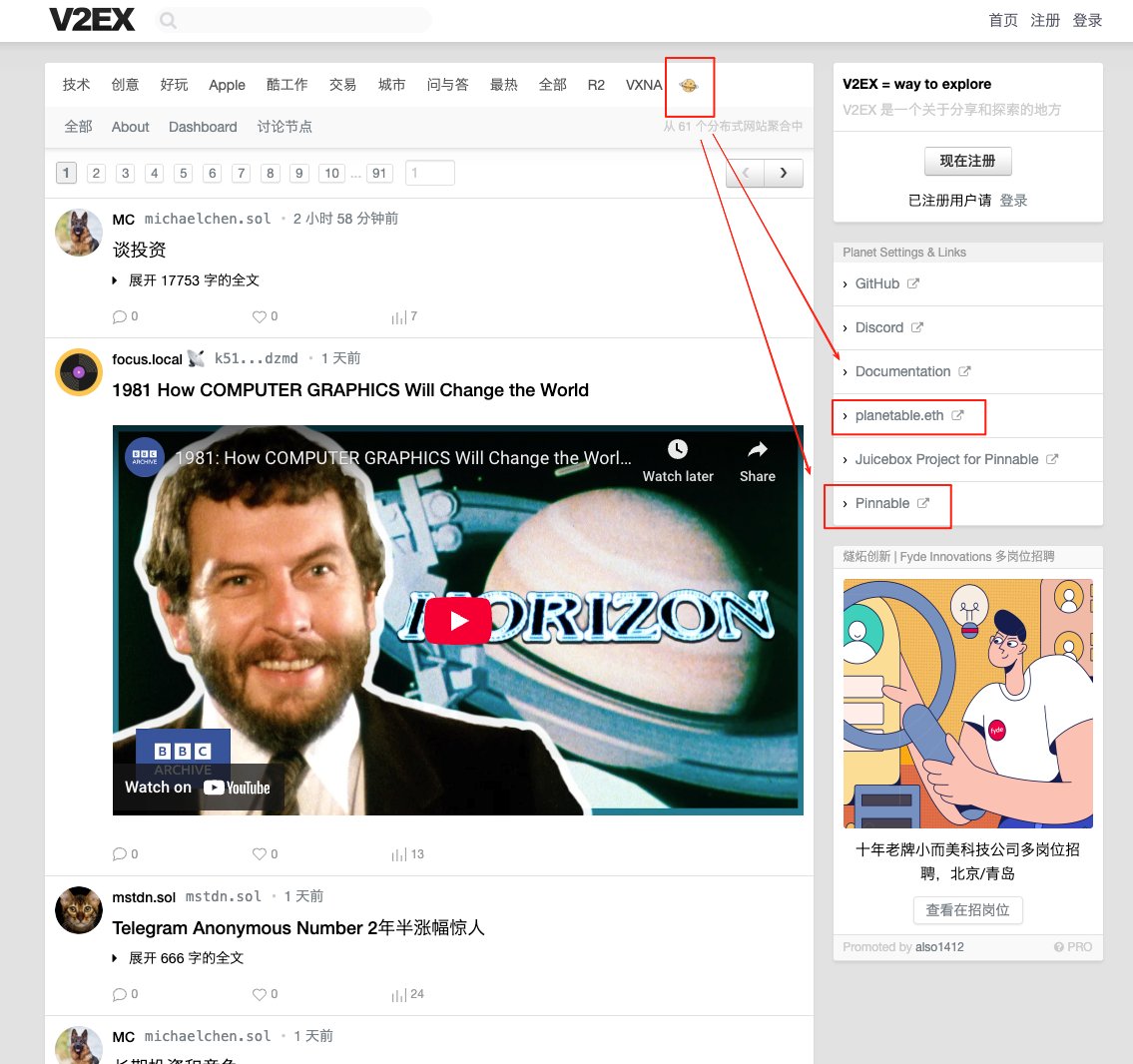Open the R2 tab
This screenshot has width=1133, height=1064.
click(x=596, y=85)
